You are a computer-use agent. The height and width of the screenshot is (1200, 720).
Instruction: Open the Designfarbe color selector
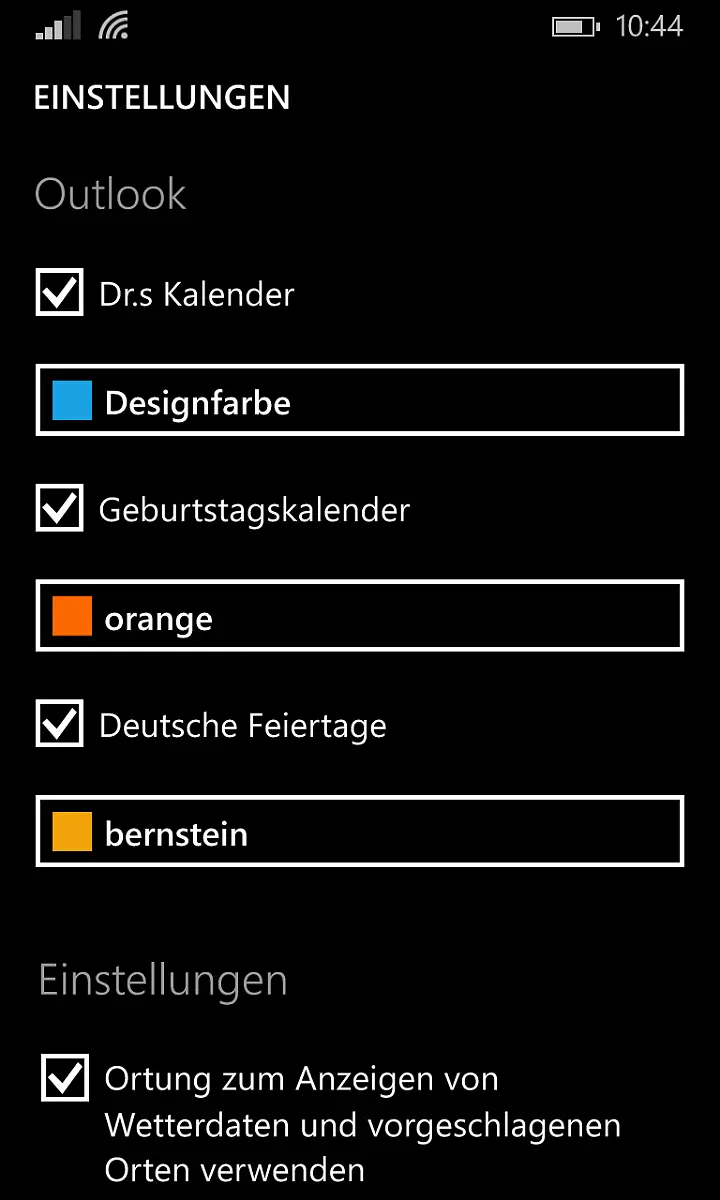point(360,400)
